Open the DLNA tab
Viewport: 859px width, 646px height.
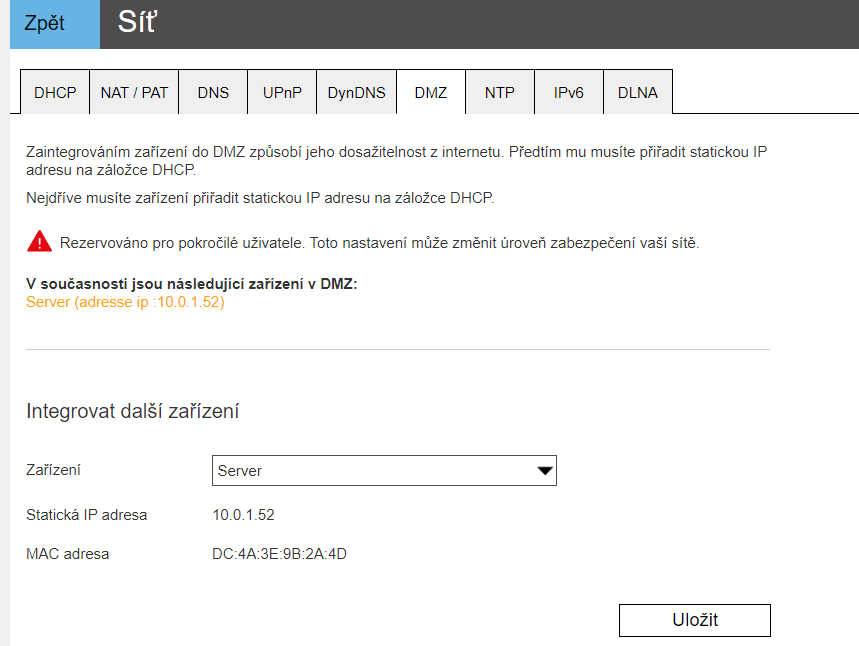(x=638, y=93)
